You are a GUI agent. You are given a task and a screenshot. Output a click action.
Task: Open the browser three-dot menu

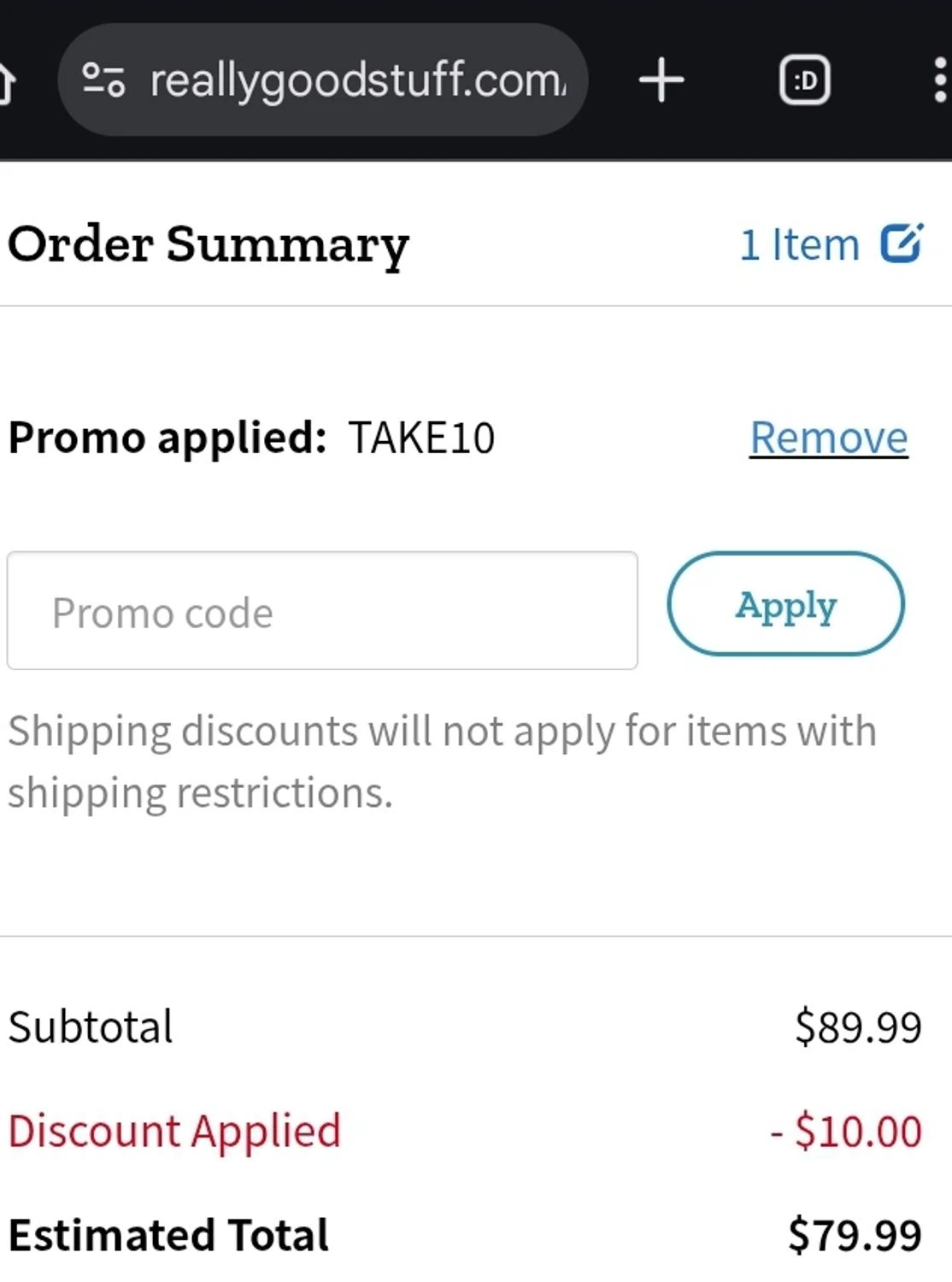[939, 80]
